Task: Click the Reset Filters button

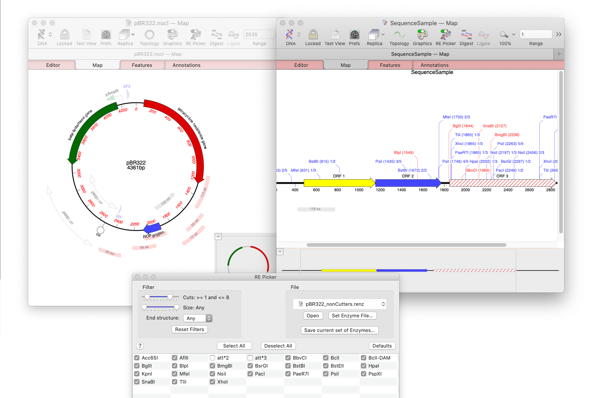Action: point(189,329)
